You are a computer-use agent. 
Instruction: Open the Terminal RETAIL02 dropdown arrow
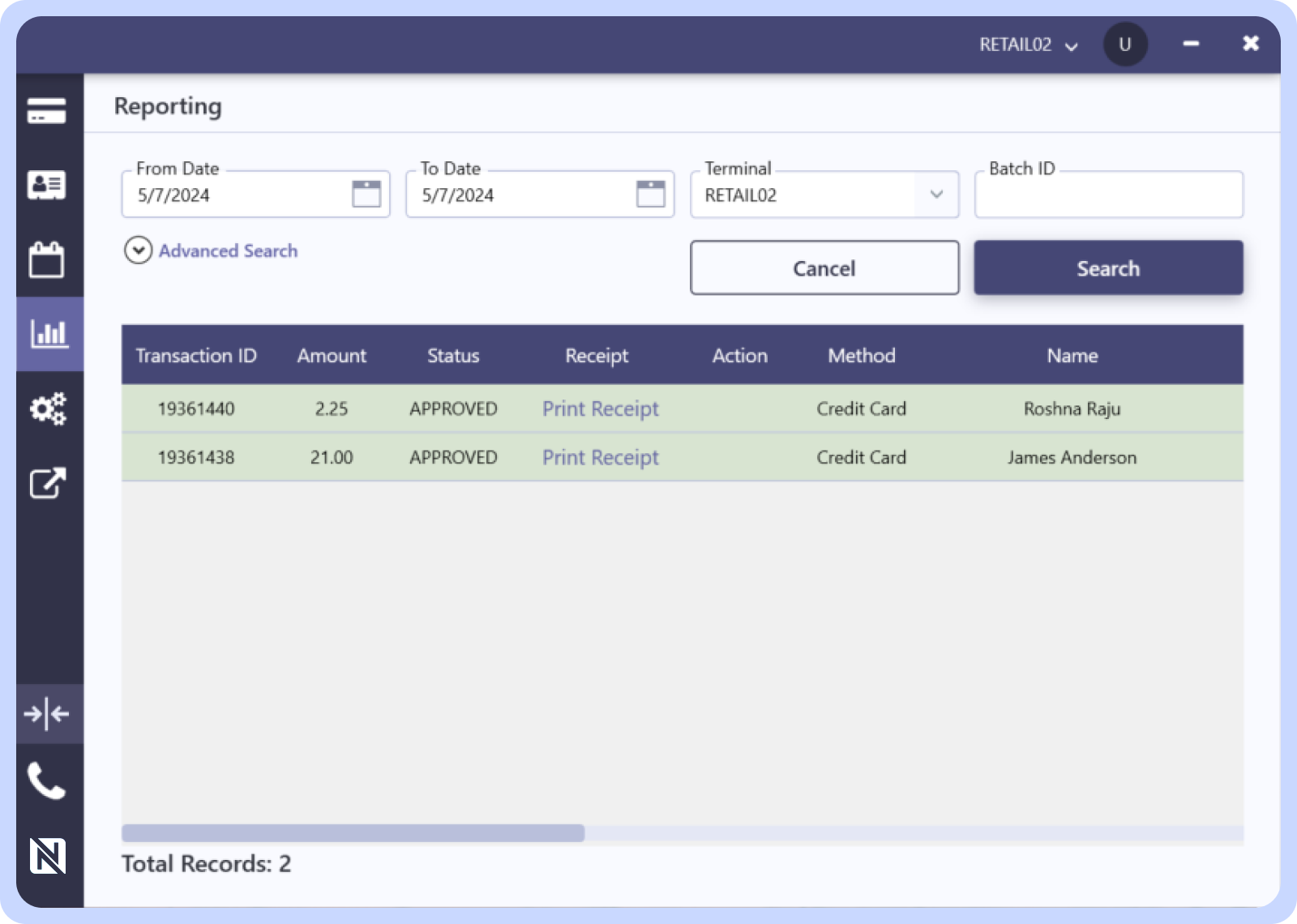pyautogui.click(x=936, y=195)
